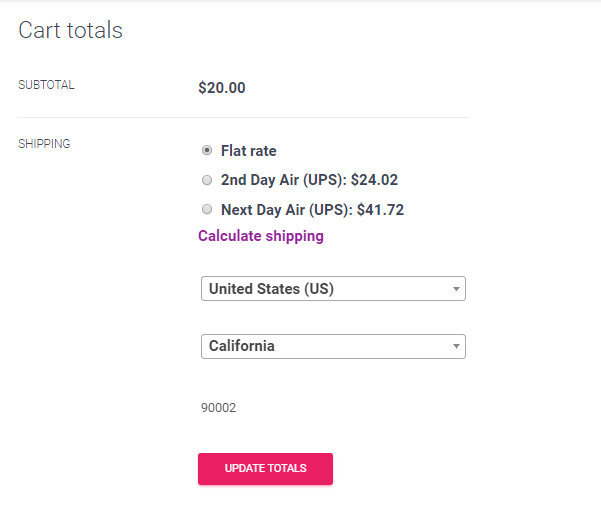Pick the Next Day Air (UPS) radio button
This screenshot has height=530, width=601.
point(207,210)
